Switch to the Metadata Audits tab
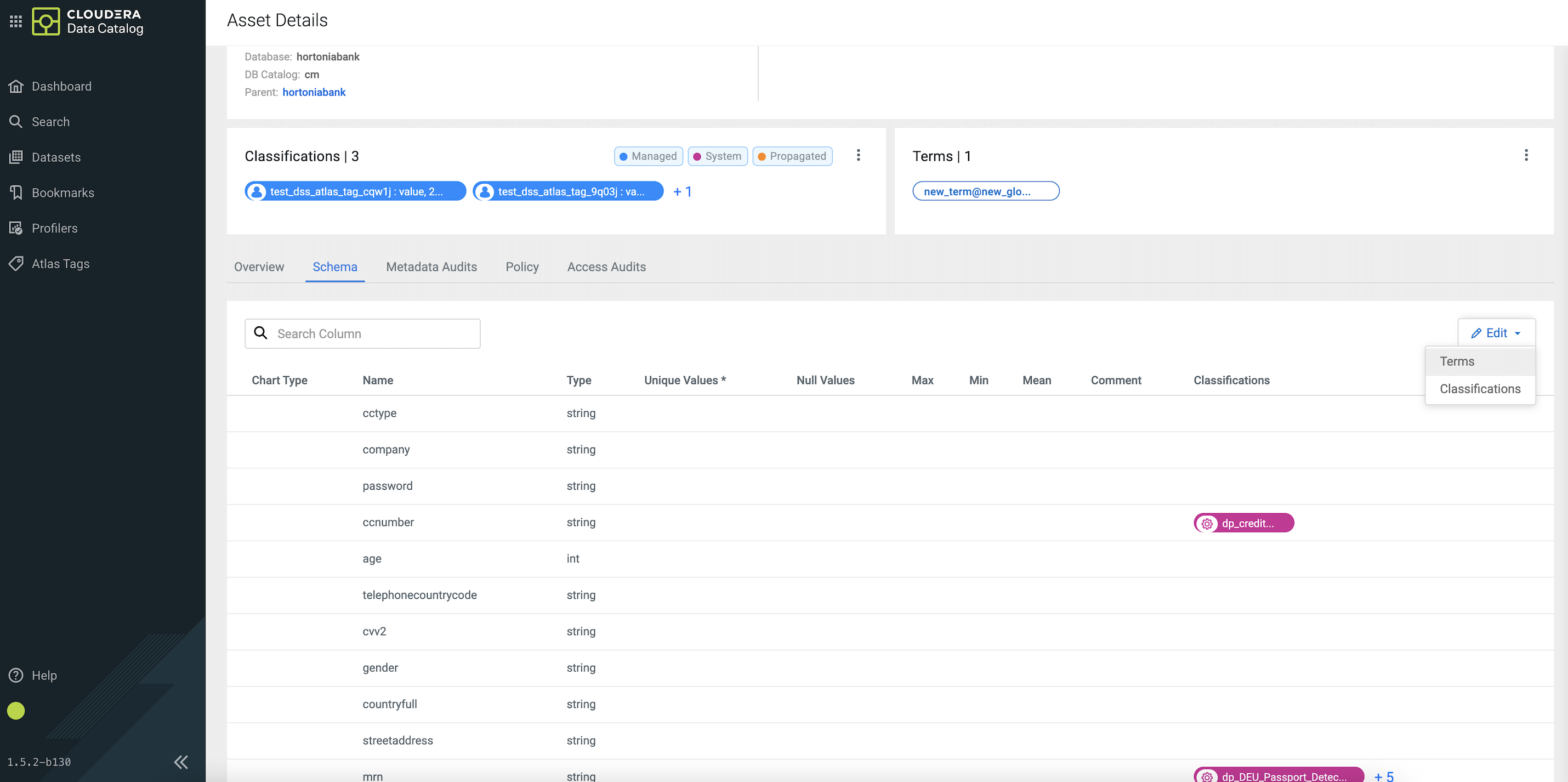This screenshot has width=1568, height=782. pos(431,267)
